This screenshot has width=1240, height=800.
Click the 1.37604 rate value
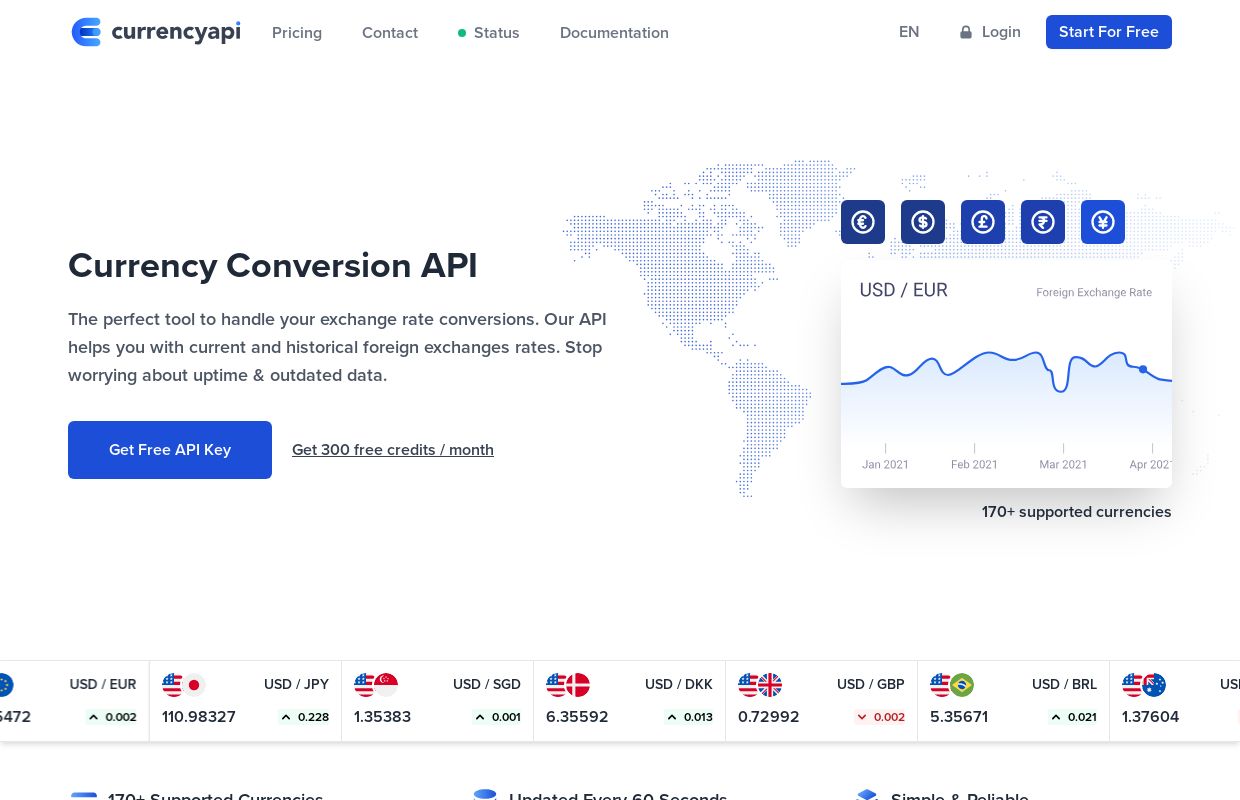pyautogui.click(x=1151, y=717)
